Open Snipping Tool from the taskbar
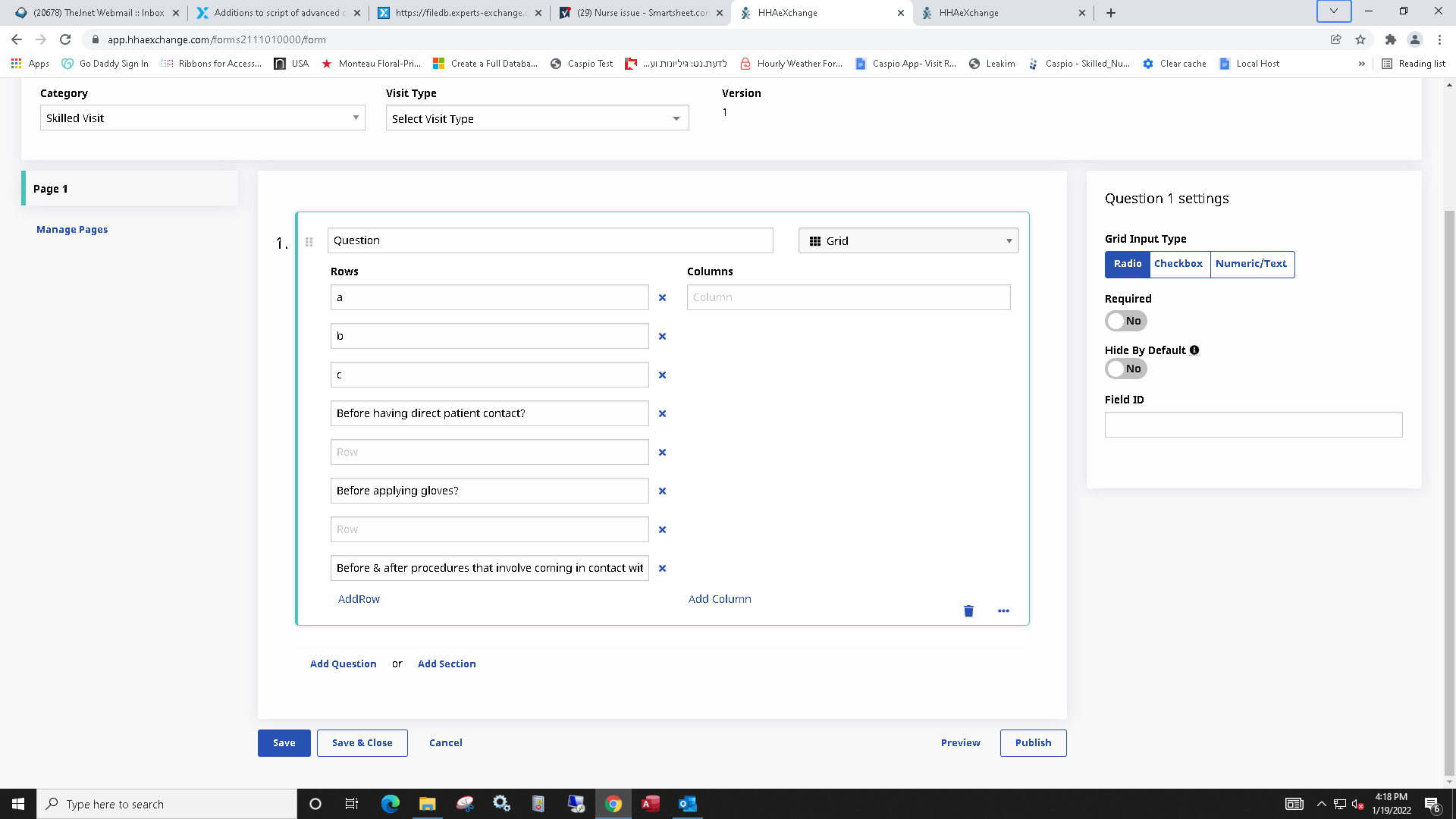 pos(465,804)
